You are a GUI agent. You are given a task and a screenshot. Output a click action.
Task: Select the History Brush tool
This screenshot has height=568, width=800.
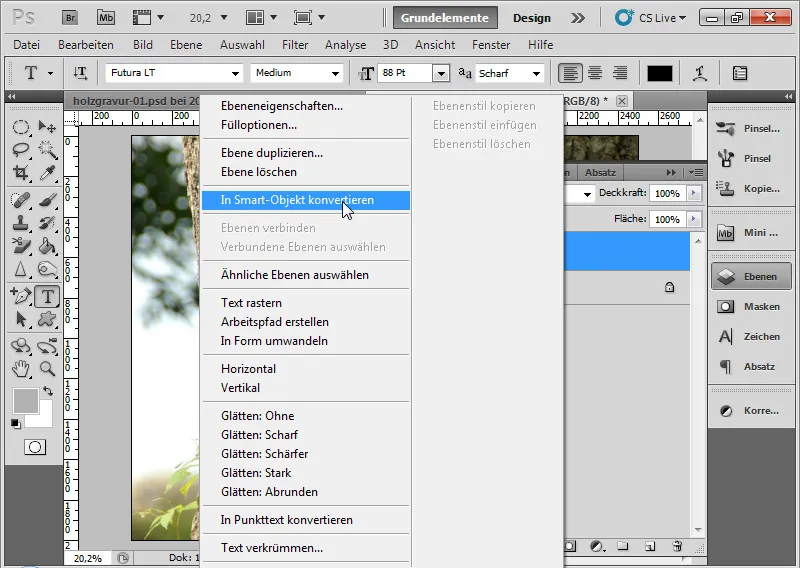[x=47, y=223]
